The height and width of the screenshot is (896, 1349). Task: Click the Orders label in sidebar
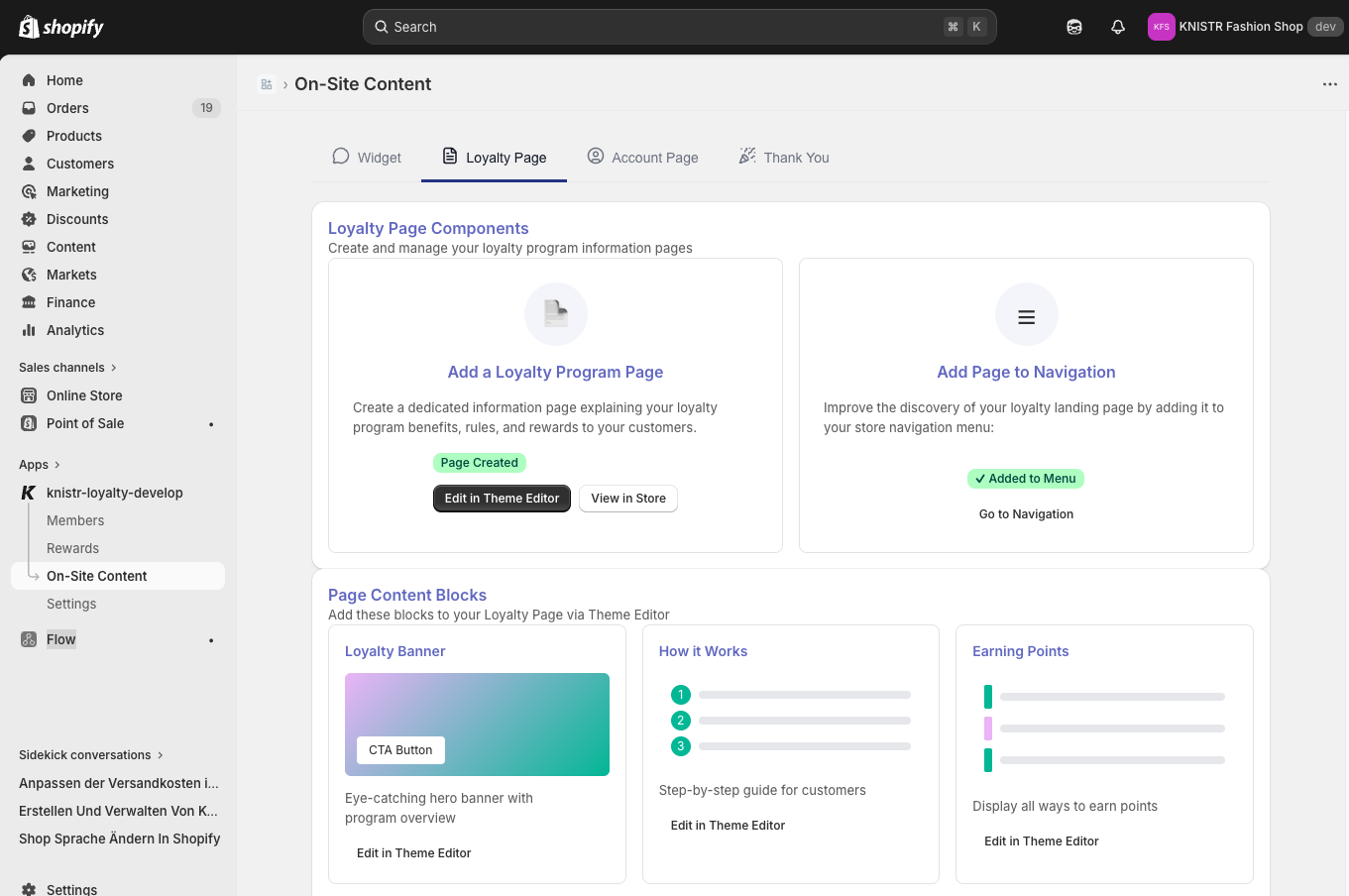(x=67, y=108)
